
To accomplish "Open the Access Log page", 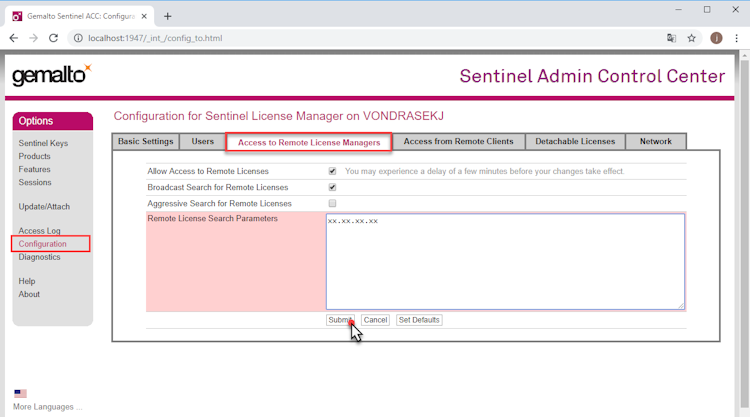I will pyautogui.click(x=39, y=230).
